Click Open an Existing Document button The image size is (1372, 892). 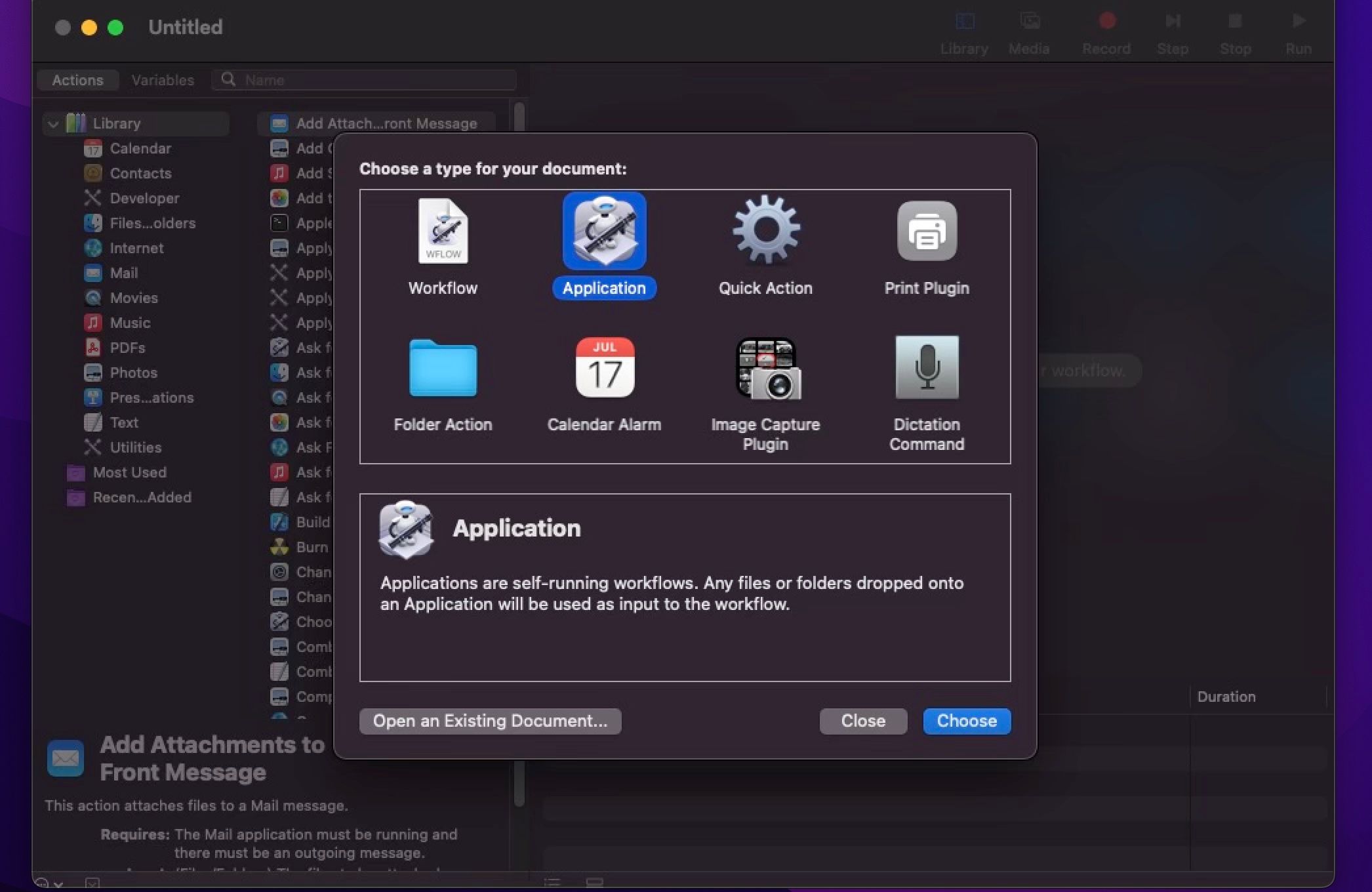[x=490, y=721]
